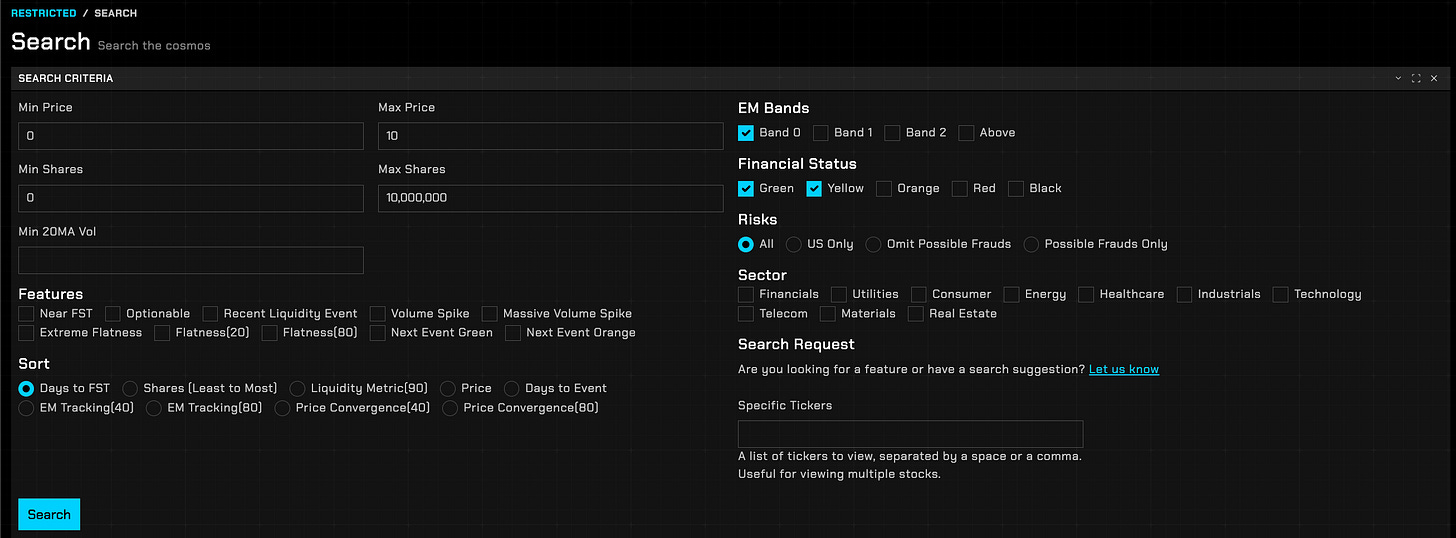Maximize the Search Criteria panel

1416,78
